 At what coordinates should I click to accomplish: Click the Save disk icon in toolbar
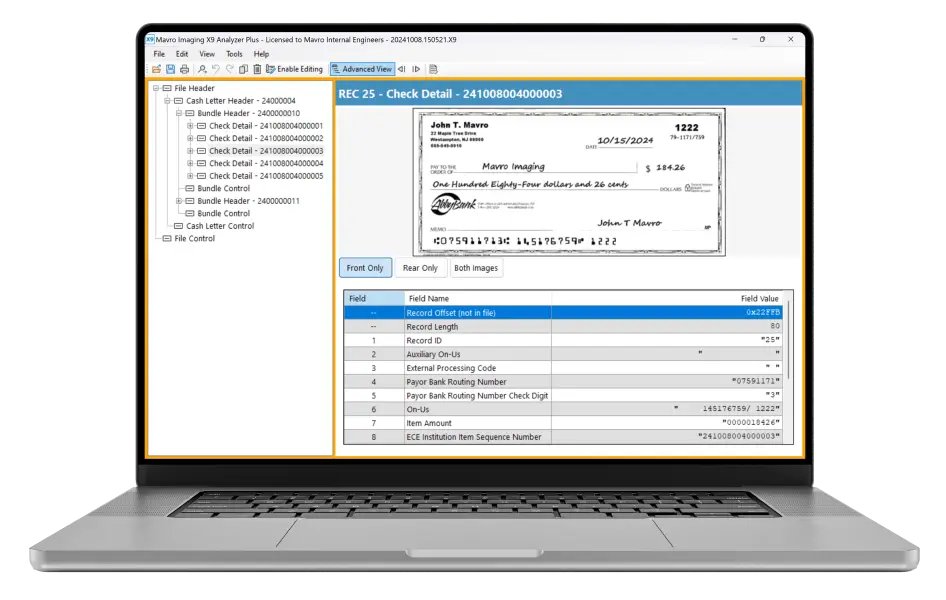170,69
